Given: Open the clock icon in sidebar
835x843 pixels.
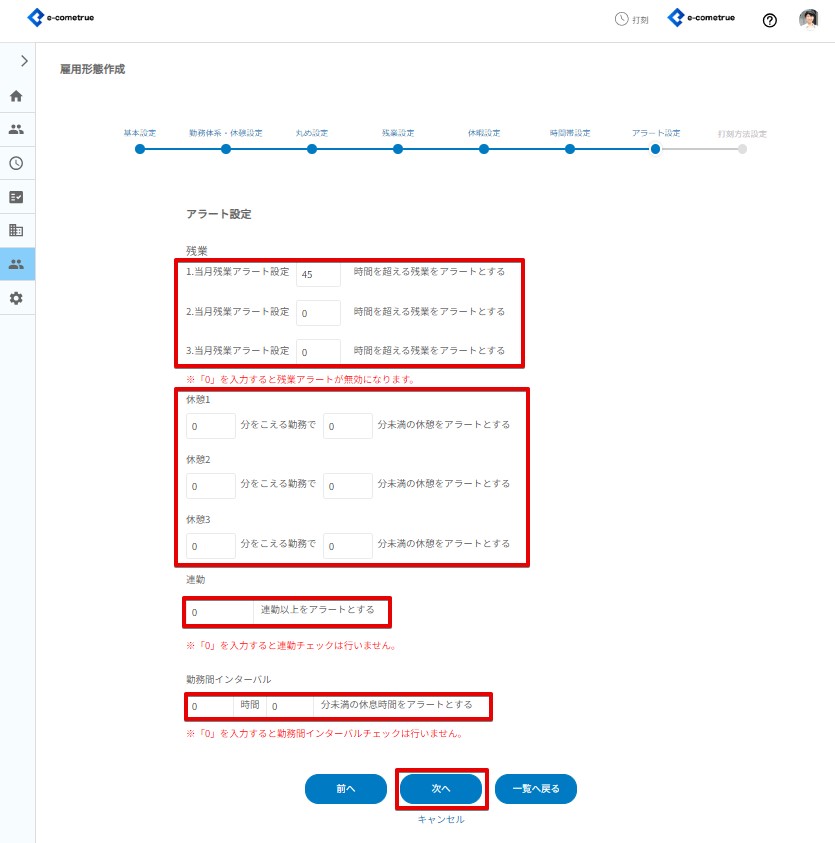Looking at the screenshot, I should 16,163.
